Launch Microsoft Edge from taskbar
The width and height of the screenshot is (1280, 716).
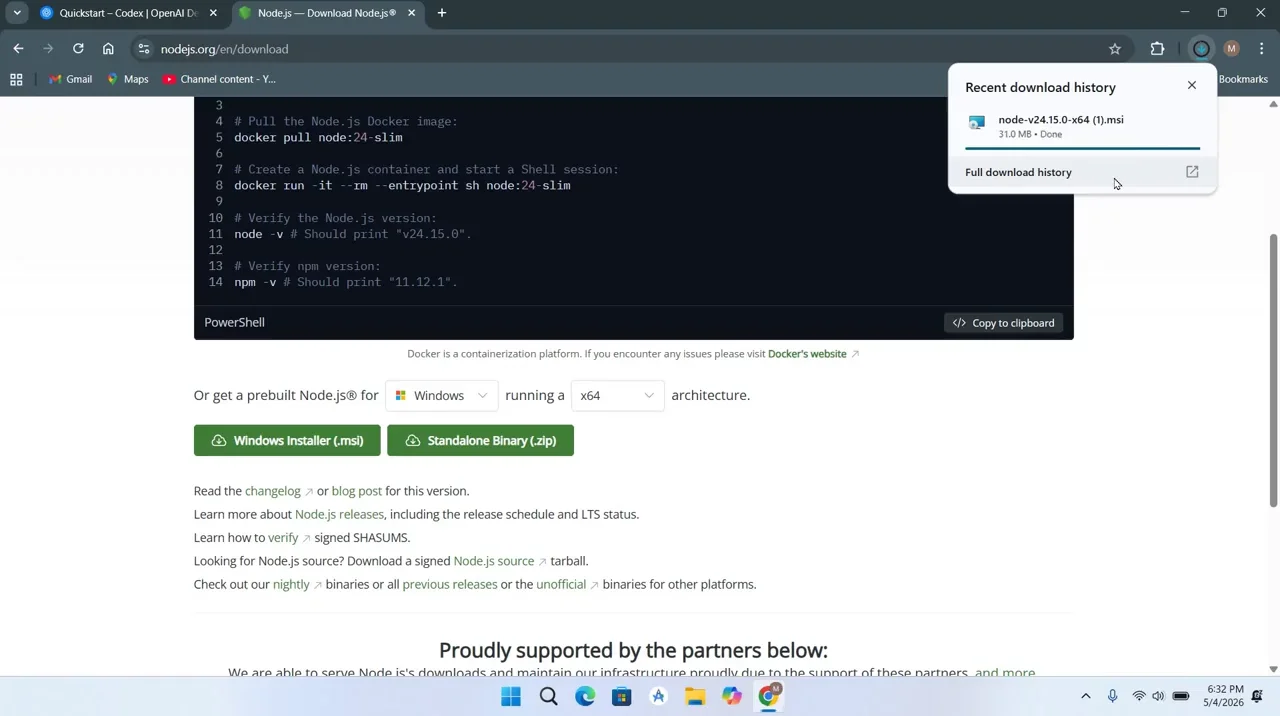click(x=585, y=697)
